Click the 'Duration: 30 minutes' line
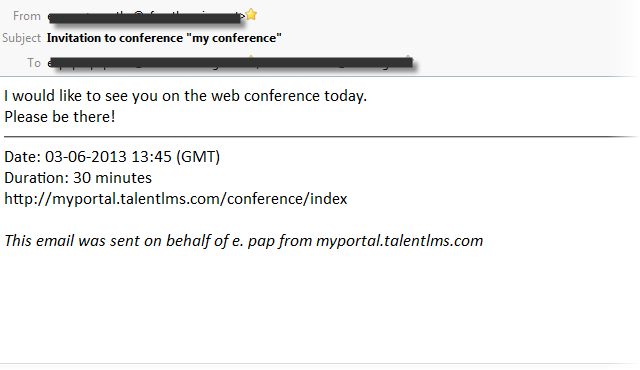 click(78, 178)
